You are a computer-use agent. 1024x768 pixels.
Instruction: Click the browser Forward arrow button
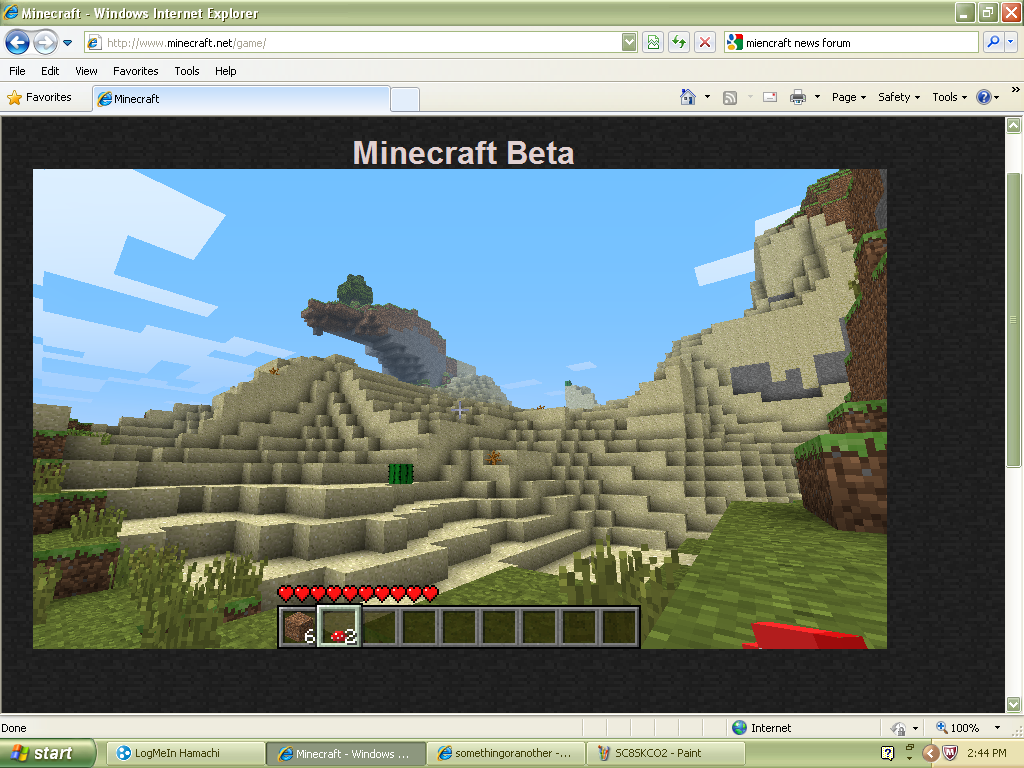click(44, 43)
